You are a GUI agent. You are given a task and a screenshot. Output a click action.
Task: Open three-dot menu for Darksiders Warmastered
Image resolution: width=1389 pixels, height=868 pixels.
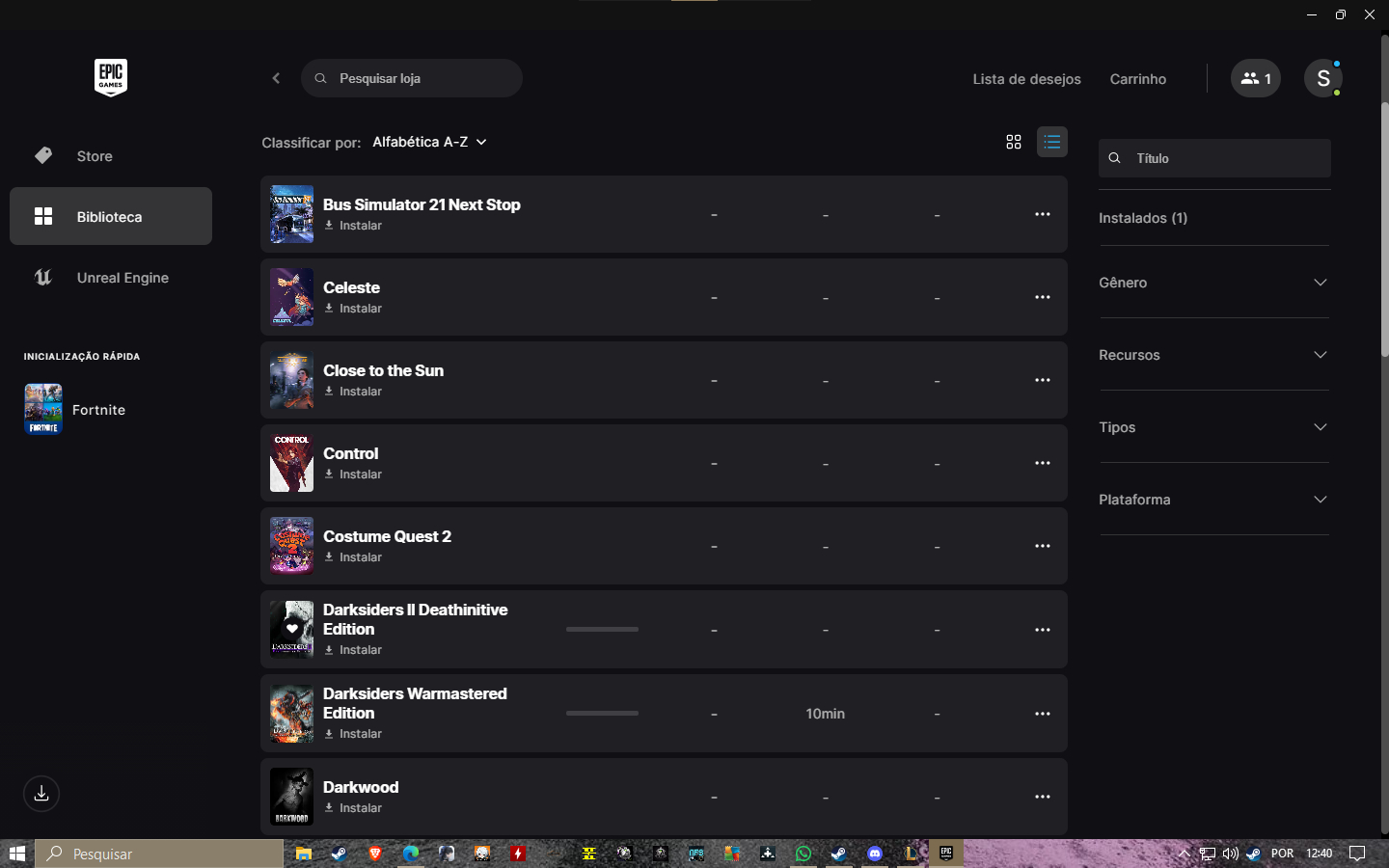click(1042, 714)
